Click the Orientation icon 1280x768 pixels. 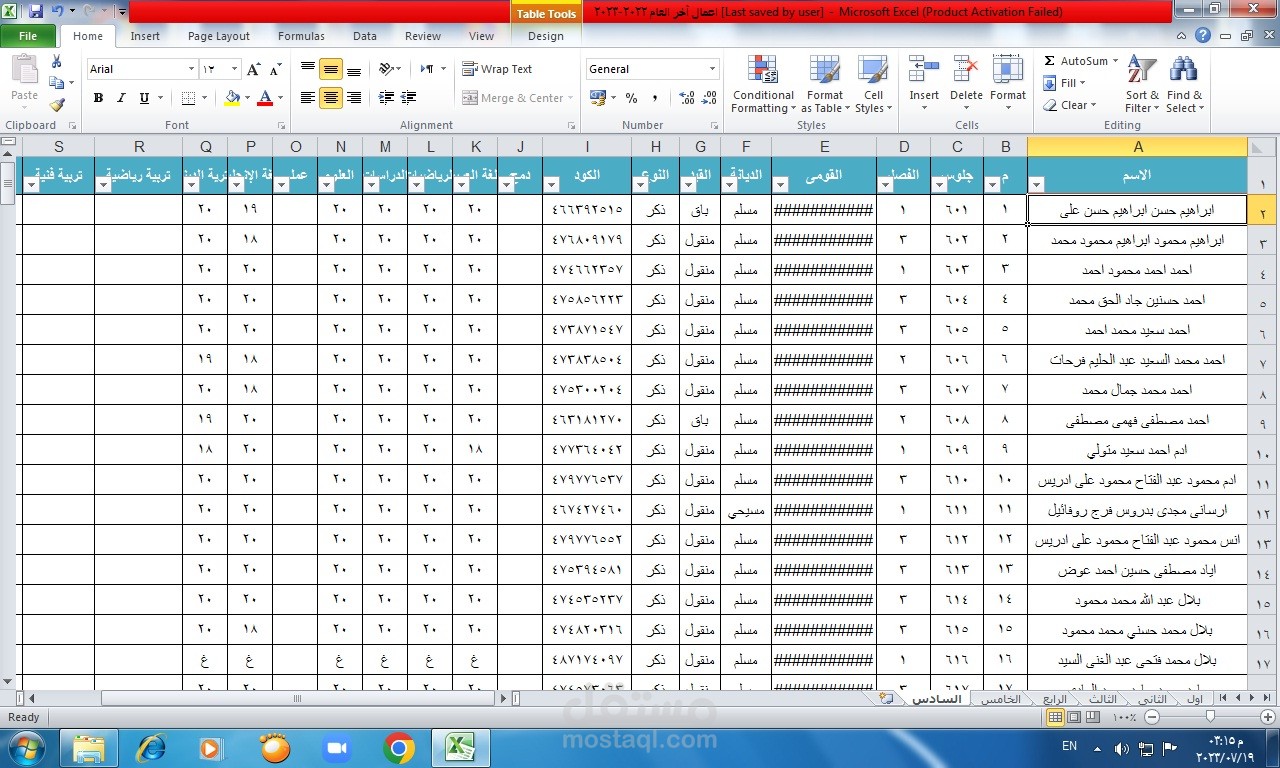point(387,69)
